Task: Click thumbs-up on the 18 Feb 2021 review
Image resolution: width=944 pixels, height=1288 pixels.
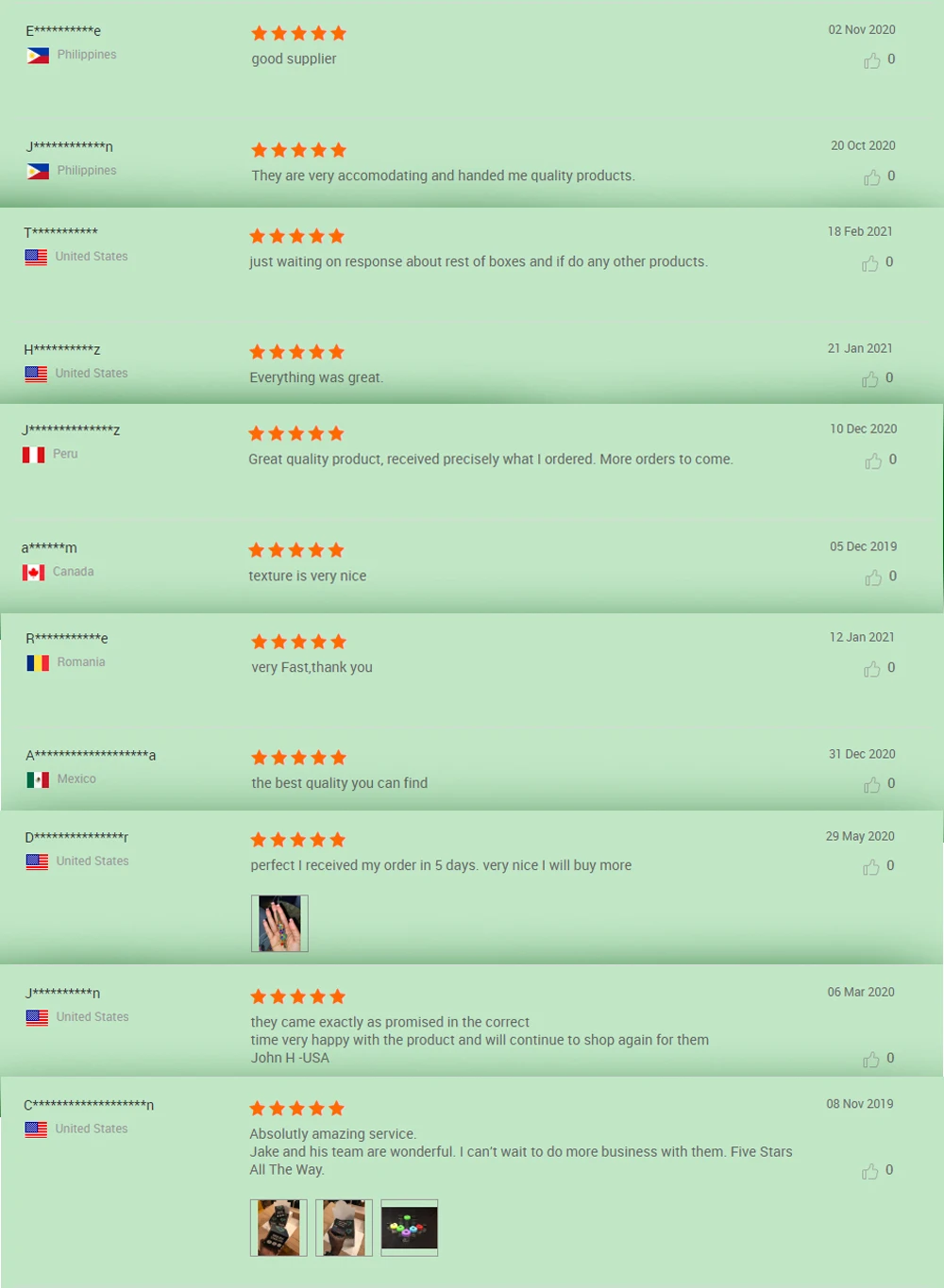Action: 870,263
